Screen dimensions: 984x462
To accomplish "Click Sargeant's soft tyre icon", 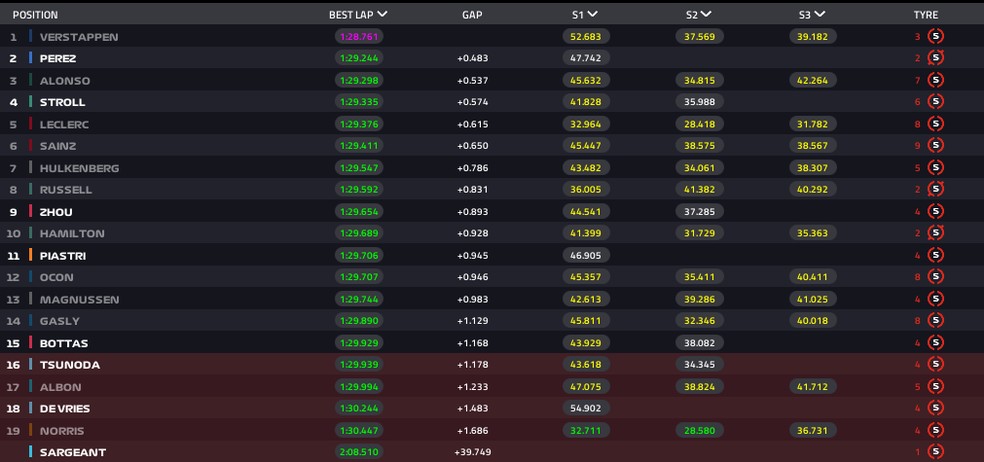I will click(935, 452).
